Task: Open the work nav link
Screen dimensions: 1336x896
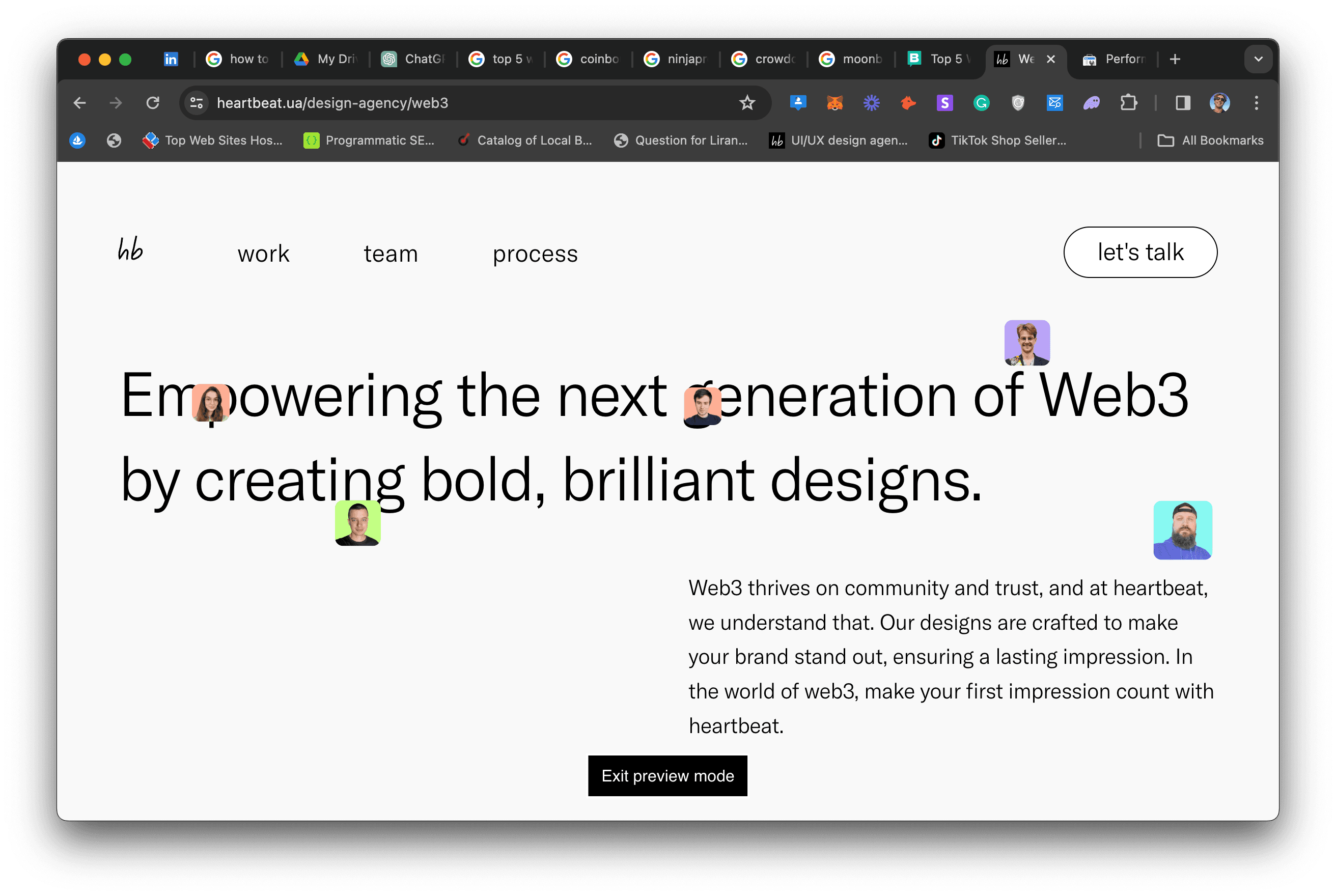Action: click(263, 254)
